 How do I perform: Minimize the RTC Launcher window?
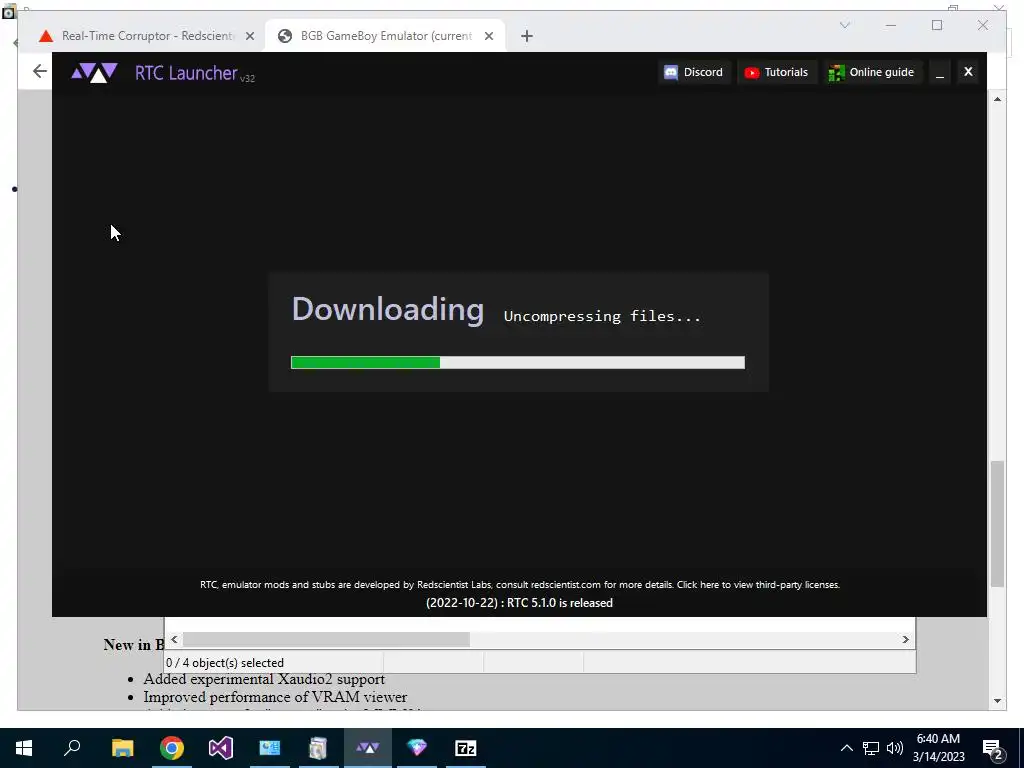(940, 72)
